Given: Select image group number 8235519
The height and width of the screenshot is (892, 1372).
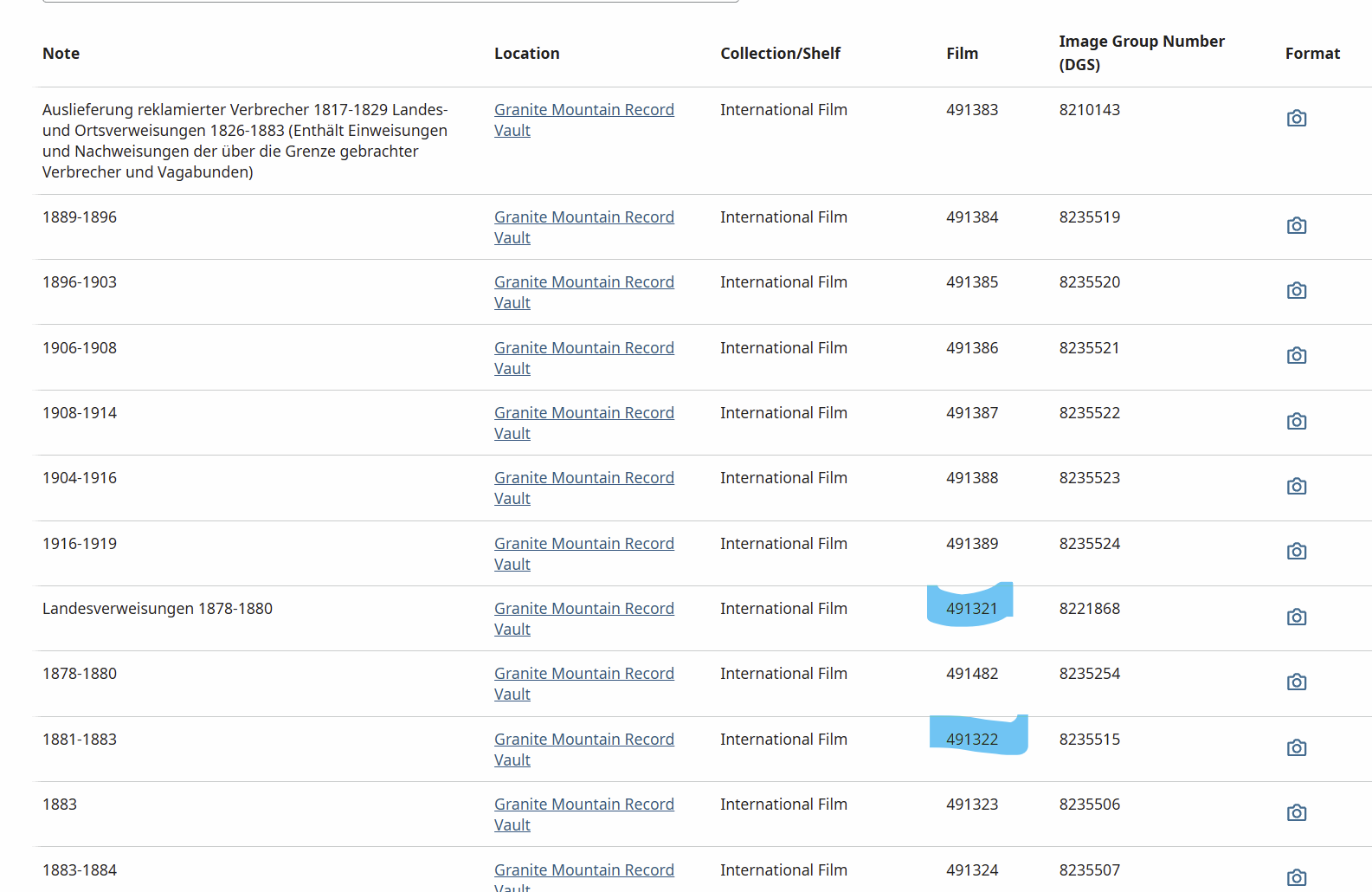Looking at the screenshot, I should pyautogui.click(x=1089, y=217).
